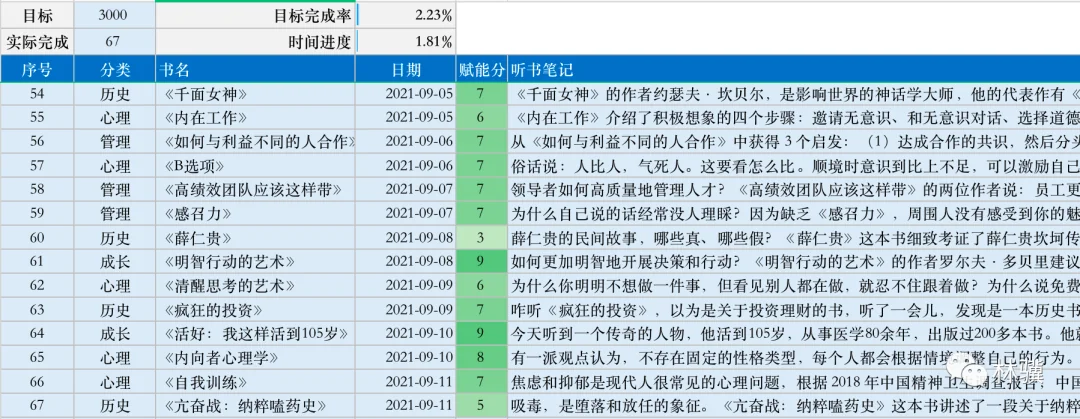Open note beginning 领导者如何高质量地管理人才
This screenshot has height=419, width=1080.
tap(793, 190)
